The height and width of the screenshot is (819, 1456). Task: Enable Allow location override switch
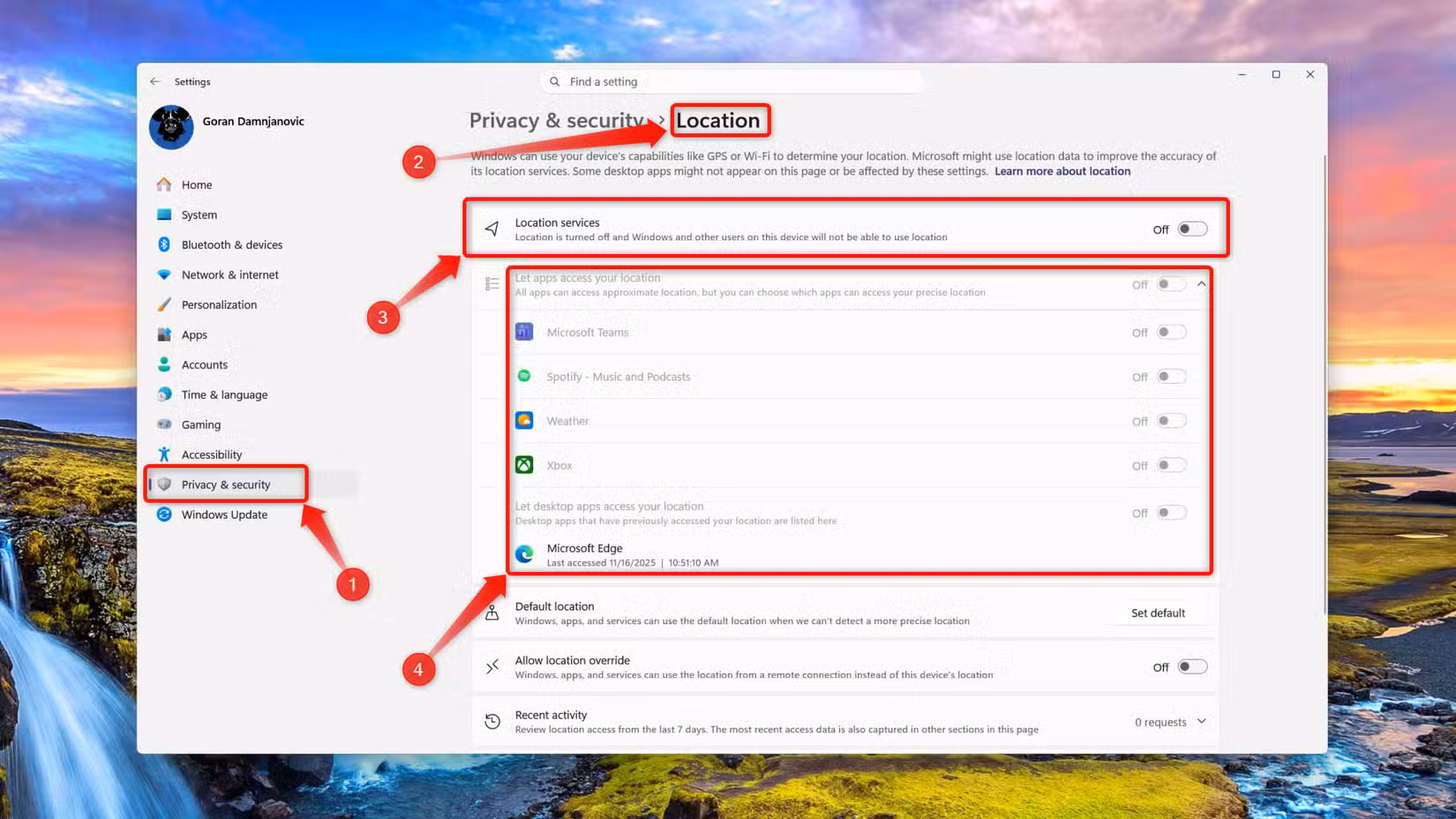(x=1192, y=666)
